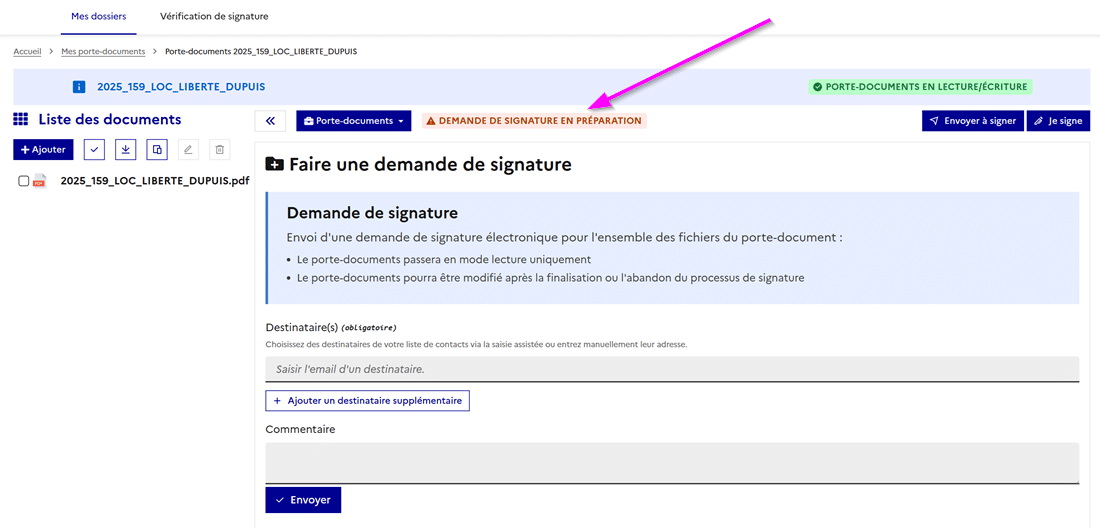Open the Porte-documents dropdown menu
This screenshot has width=1100, height=528.
pos(353,121)
